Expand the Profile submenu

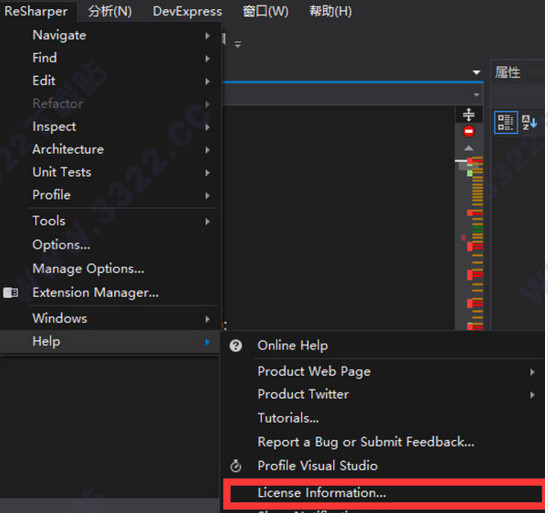tap(110, 195)
